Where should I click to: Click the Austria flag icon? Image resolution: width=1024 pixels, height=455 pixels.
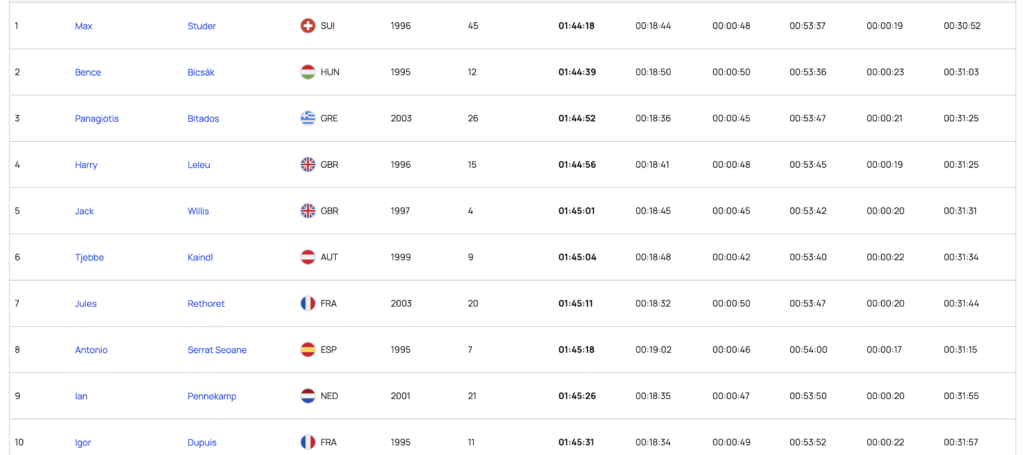(308, 257)
